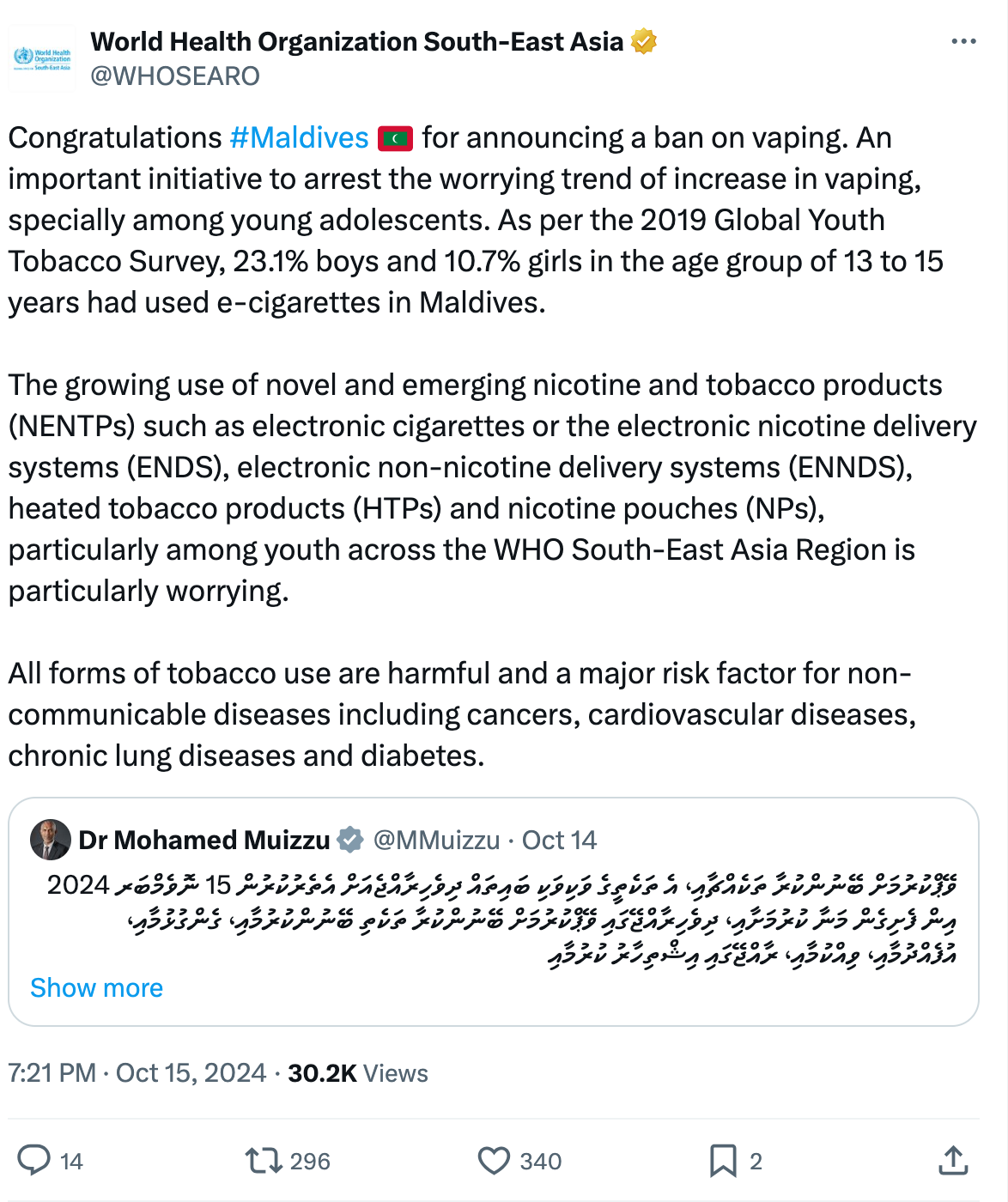Open the three-dot more options menu
The height and width of the screenshot is (1202, 1008).
[x=963, y=41]
